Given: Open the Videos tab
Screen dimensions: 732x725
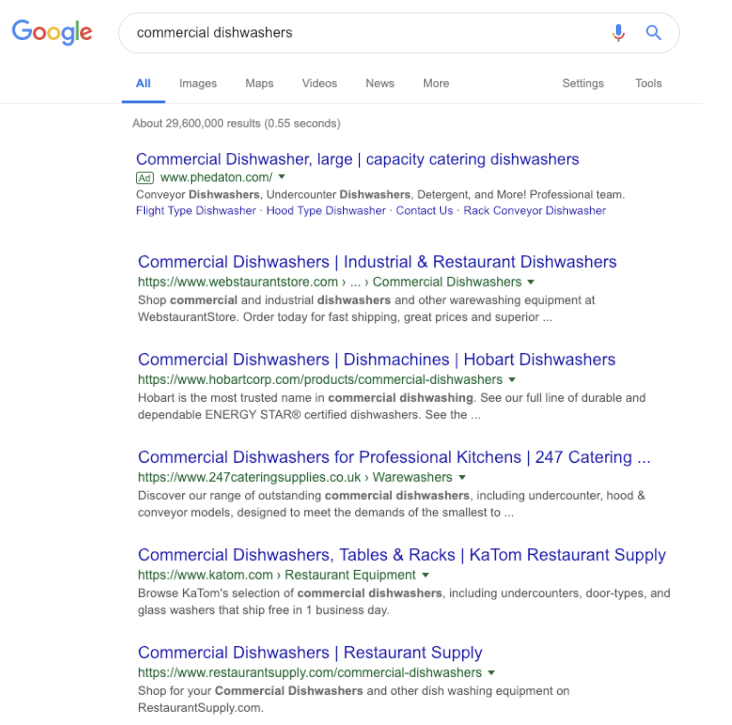Looking at the screenshot, I should pos(319,84).
